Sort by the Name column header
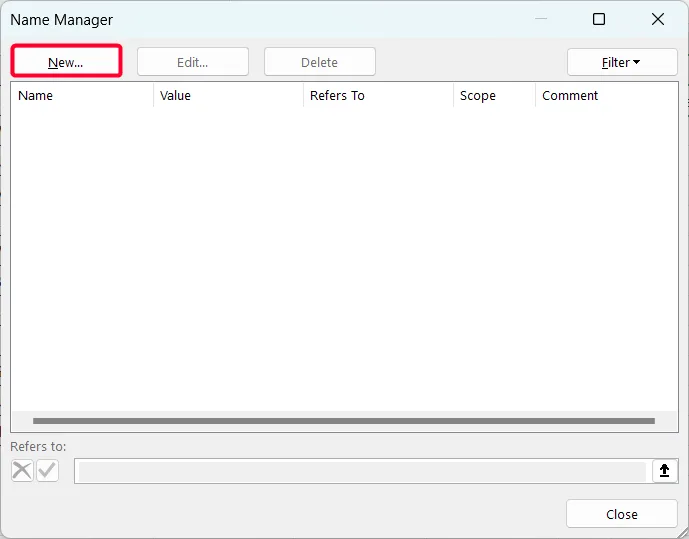This screenshot has height=539, width=689. 82,95
